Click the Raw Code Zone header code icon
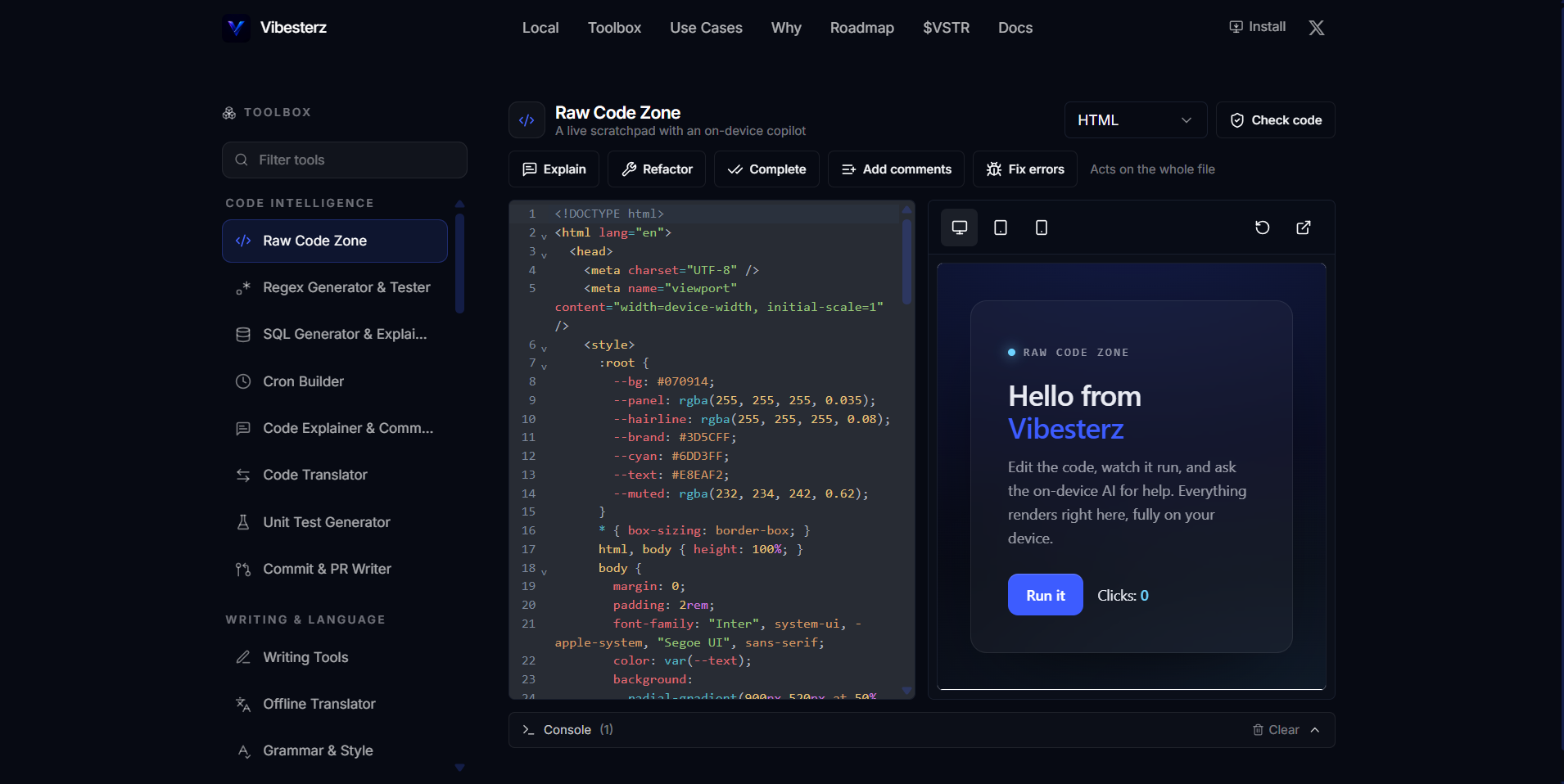This screenshot has height=784, width=1564. [527, 120]
